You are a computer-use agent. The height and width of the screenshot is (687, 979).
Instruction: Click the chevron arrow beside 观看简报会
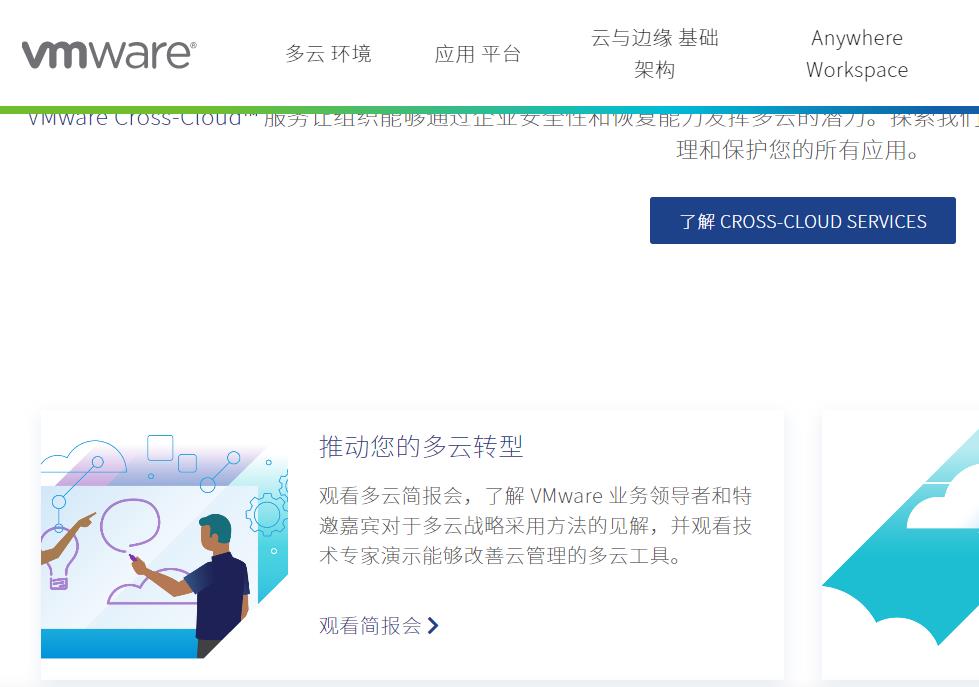(x=433, y=625)
